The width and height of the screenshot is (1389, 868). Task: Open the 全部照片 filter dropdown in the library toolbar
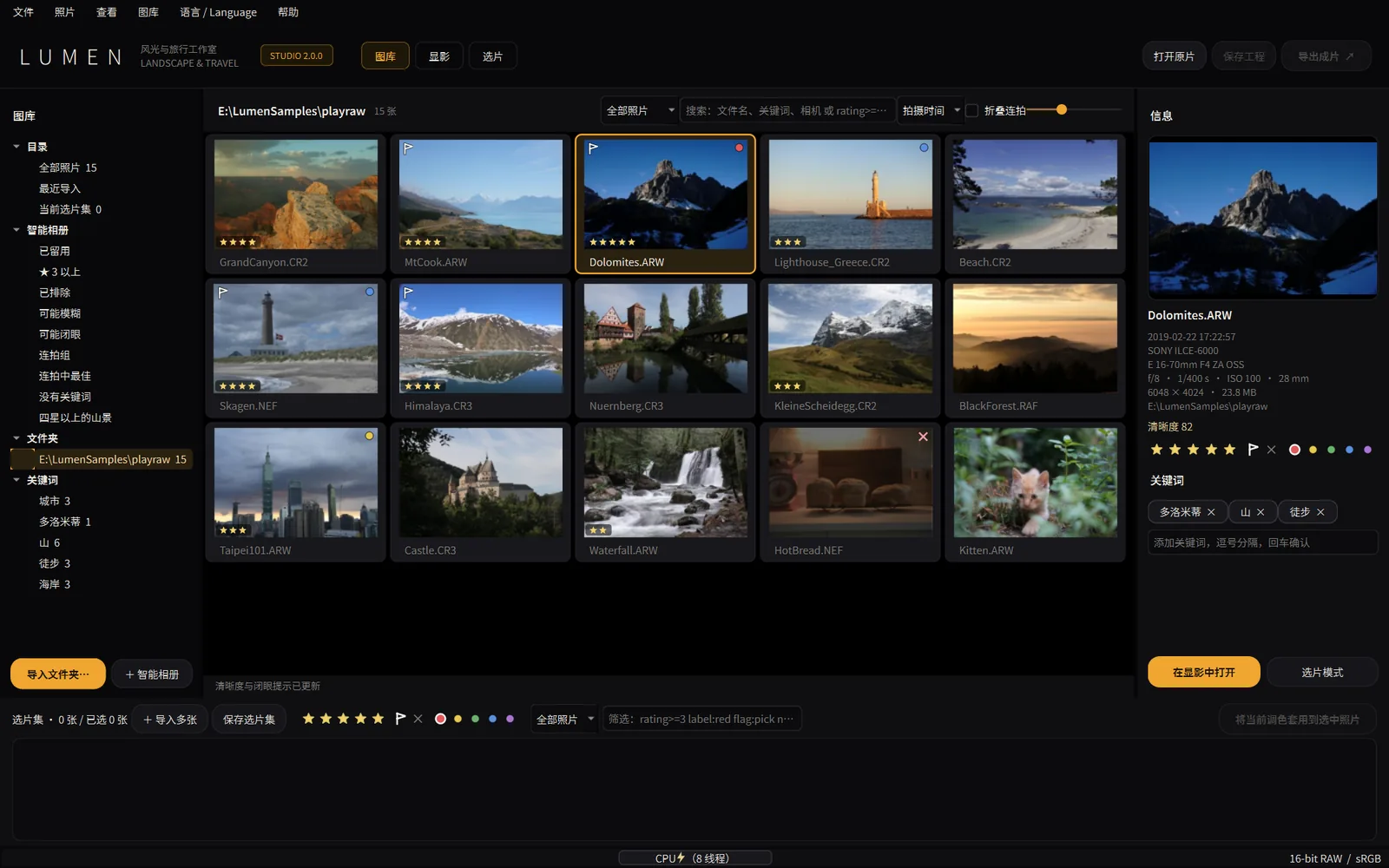click(x=640, y=110)
